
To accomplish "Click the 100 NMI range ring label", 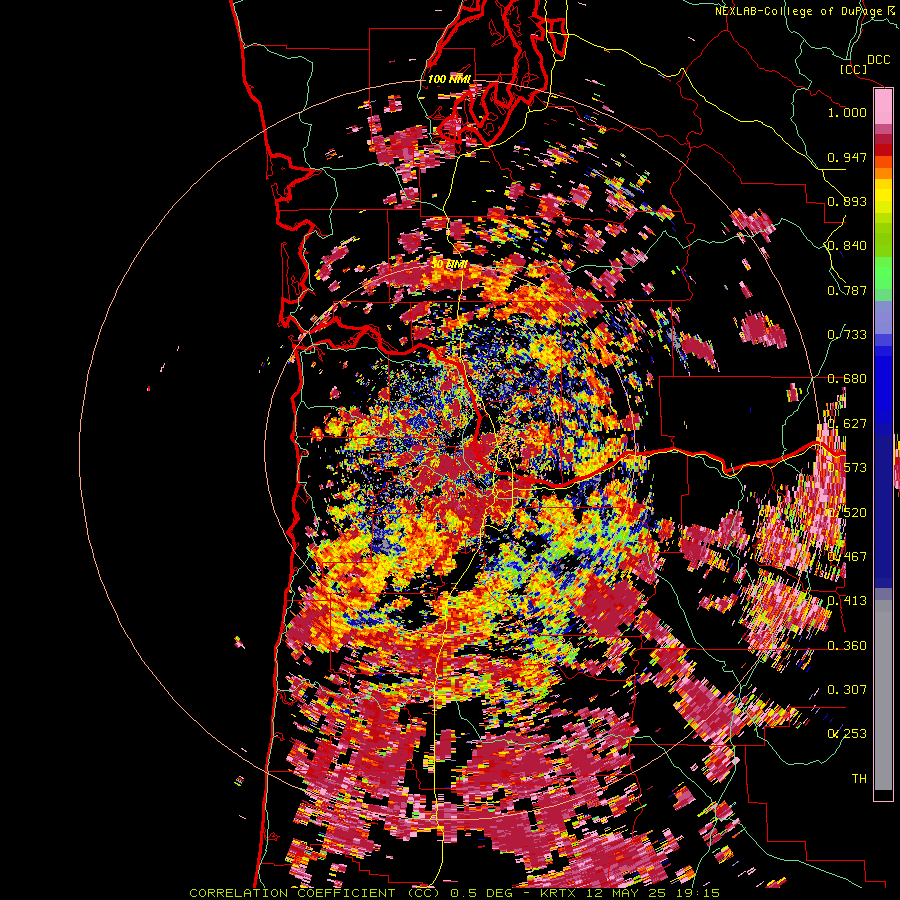I will pos(449,79).
